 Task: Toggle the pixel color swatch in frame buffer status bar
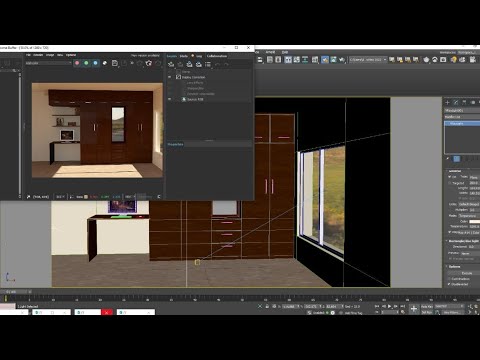pyautogui.click(x=86, y=197)
